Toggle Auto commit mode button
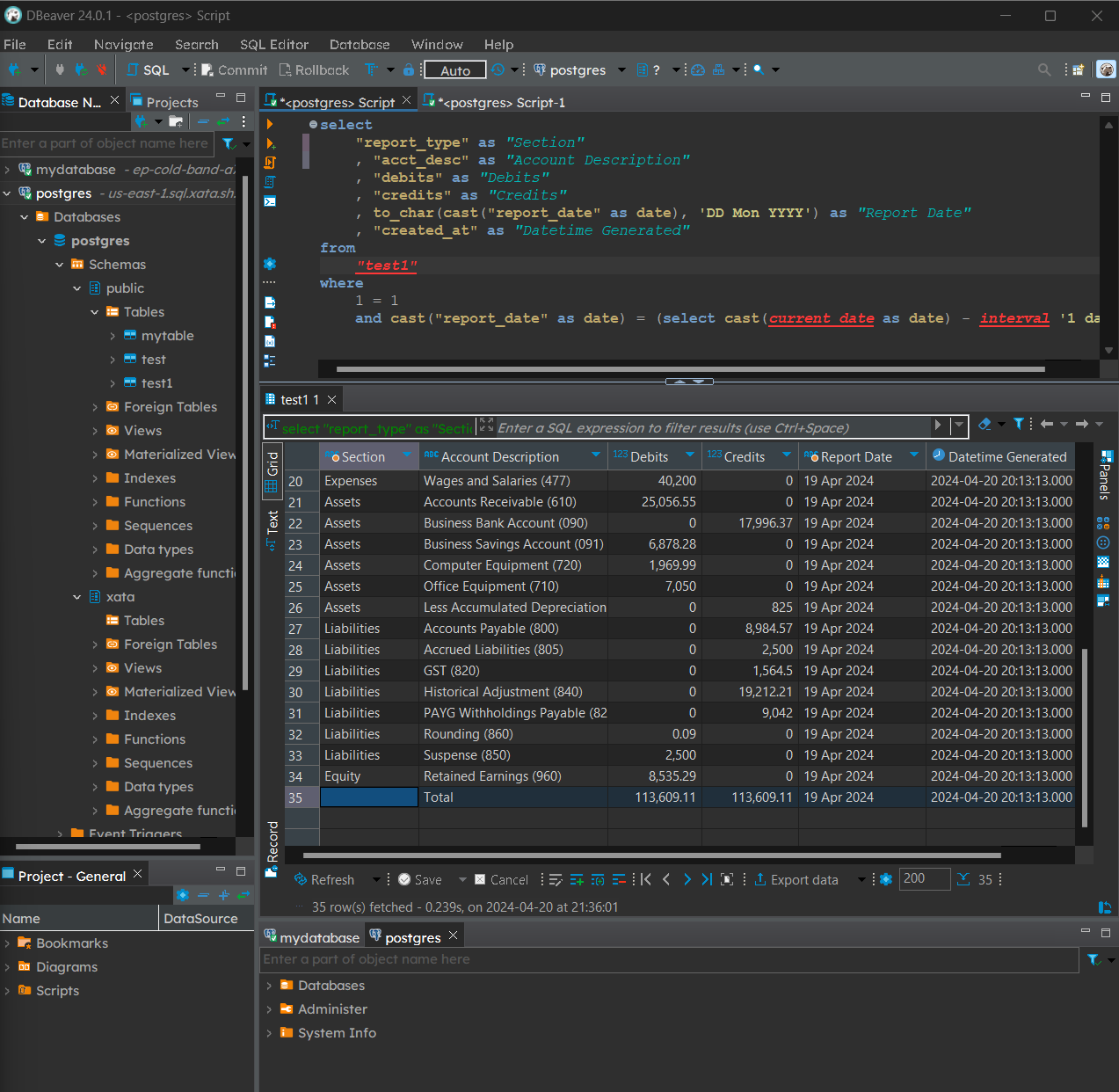This screenshot has height=1092, width=1119. pos(455,70)
